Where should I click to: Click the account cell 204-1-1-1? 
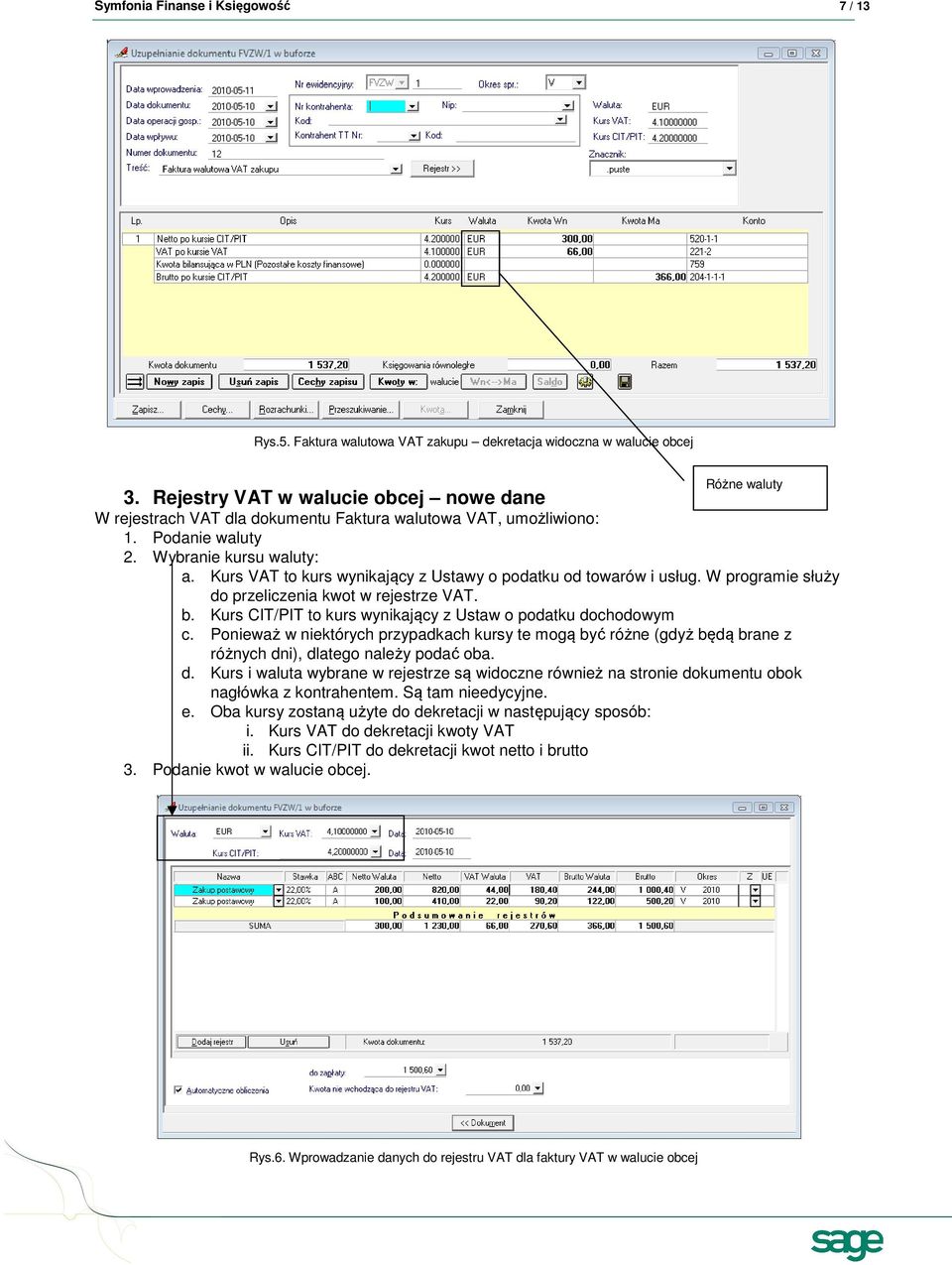[748, 278]
